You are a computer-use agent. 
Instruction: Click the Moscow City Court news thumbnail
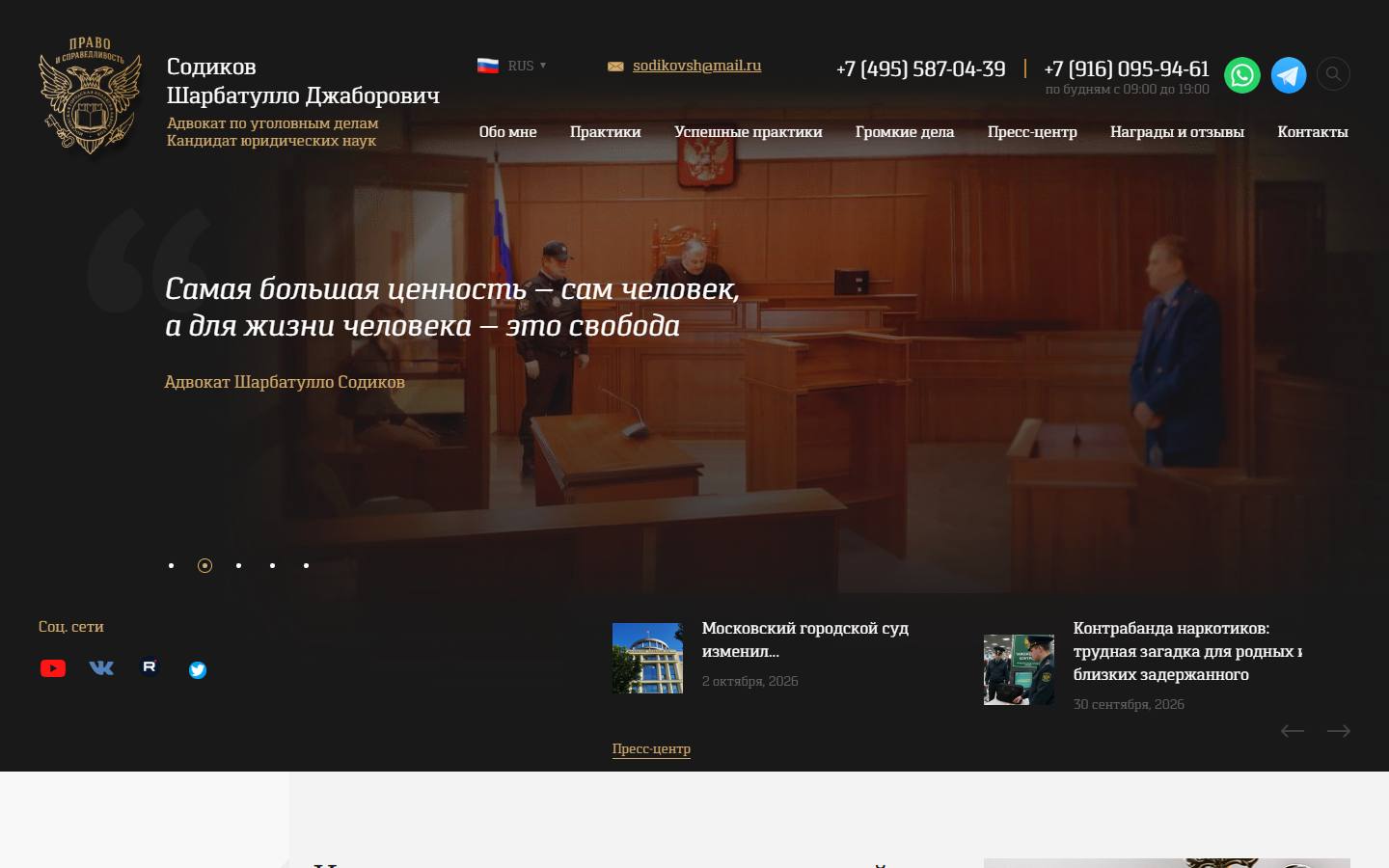pyautogui.click(x=647, y=658)
